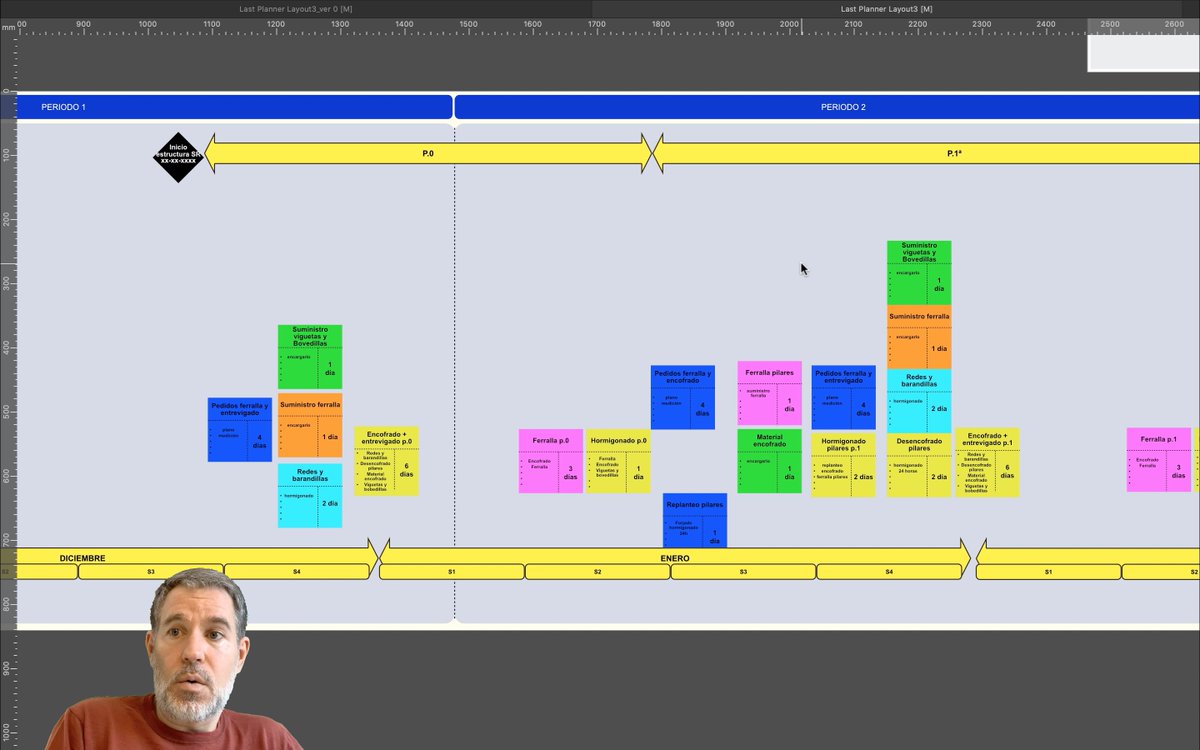
Task: Select the Pedidos ferralla y entrevigado card above Hormigonado pilares p.1
Action: (x=844, y=397)
